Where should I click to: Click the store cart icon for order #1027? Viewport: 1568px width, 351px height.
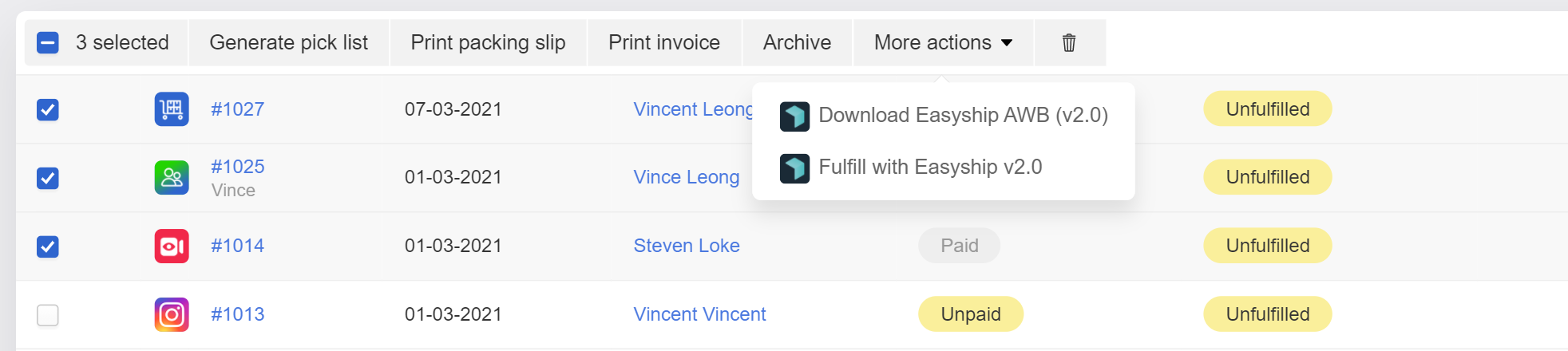pyautogui.click(x=172, y=109)
